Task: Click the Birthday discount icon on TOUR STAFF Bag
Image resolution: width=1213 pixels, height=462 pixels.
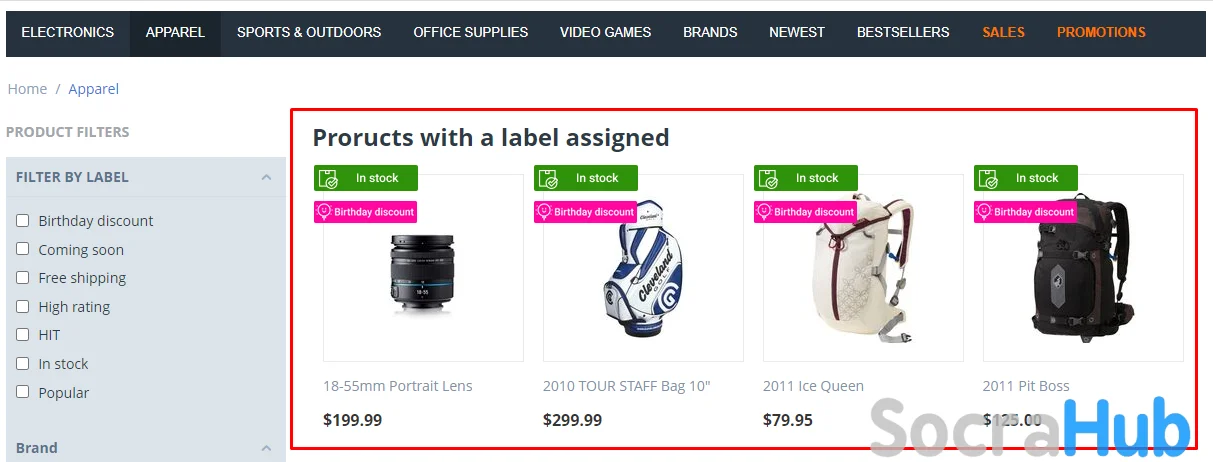Action: click(544, 212)
